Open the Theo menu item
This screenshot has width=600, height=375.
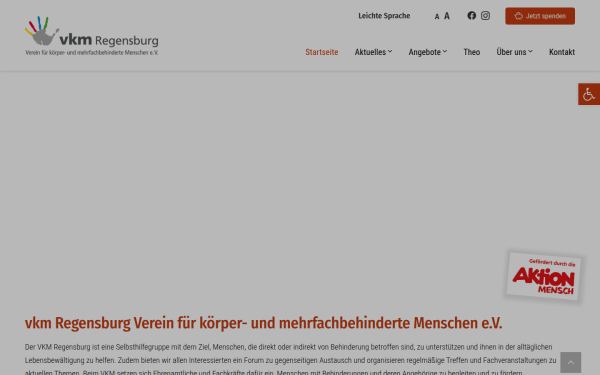(471, 52)
